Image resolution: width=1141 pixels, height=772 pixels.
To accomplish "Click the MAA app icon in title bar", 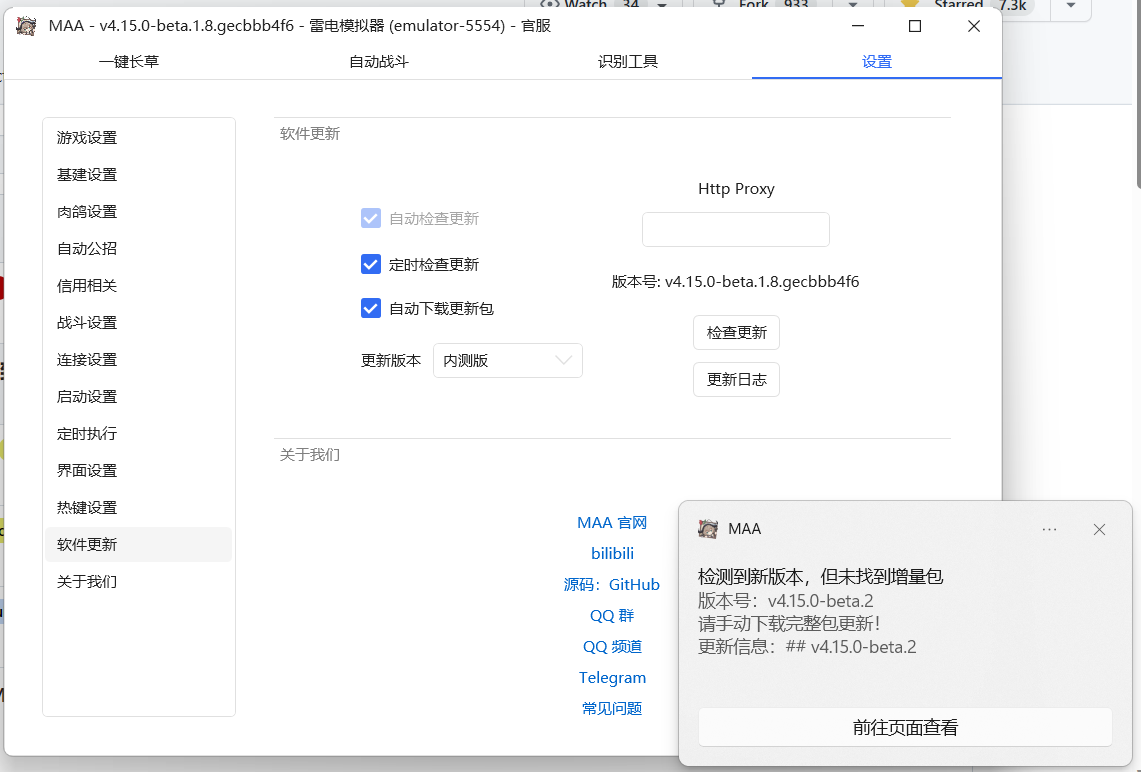I will [x=26, y=26].
